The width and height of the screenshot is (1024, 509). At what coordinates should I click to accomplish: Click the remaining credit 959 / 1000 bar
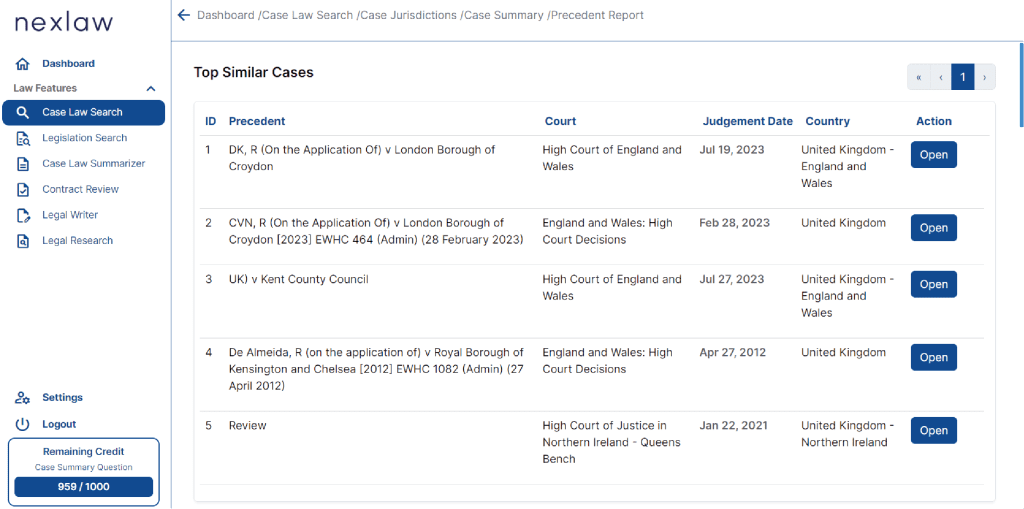[84, 487]
